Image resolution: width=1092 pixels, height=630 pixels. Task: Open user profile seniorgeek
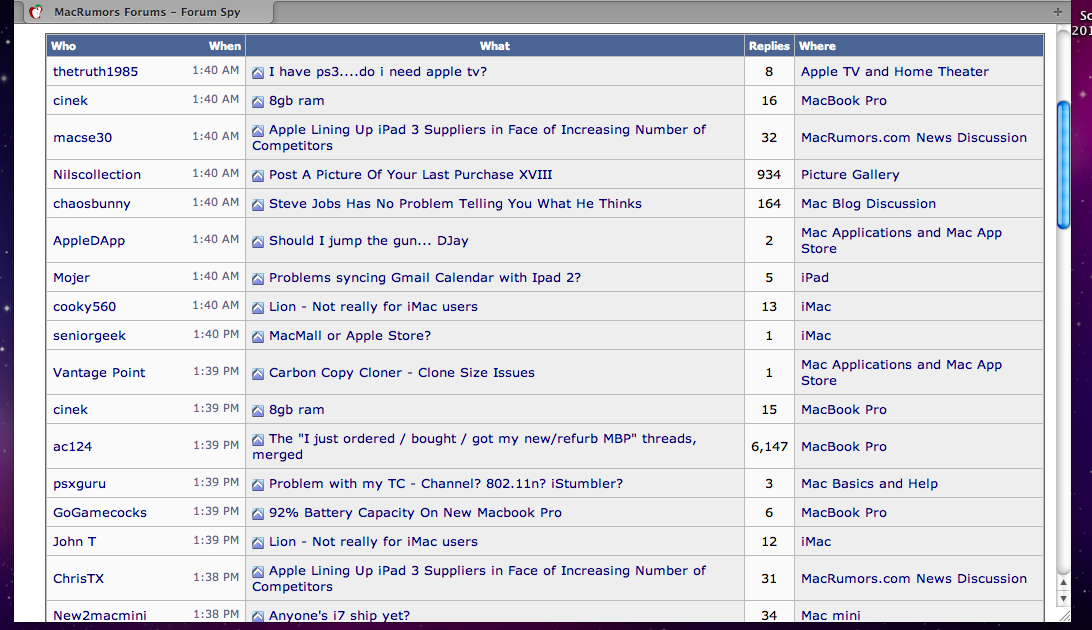coord(89,336)
